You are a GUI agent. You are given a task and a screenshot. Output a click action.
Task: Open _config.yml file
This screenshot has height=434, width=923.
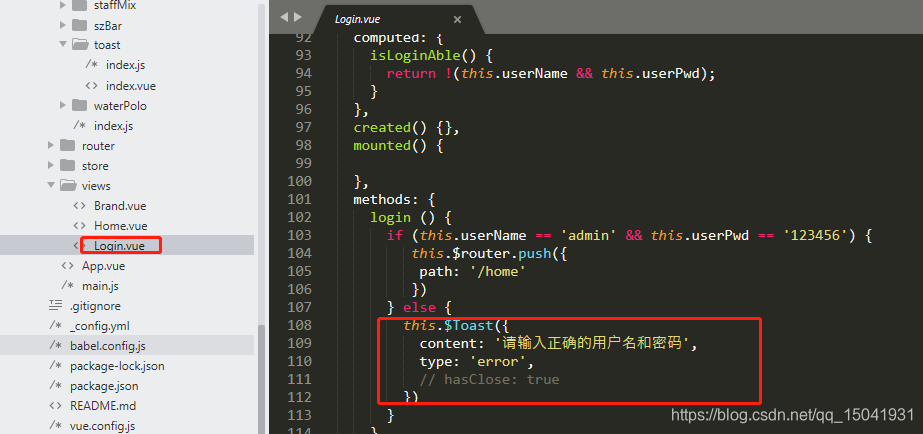point(99,326)
